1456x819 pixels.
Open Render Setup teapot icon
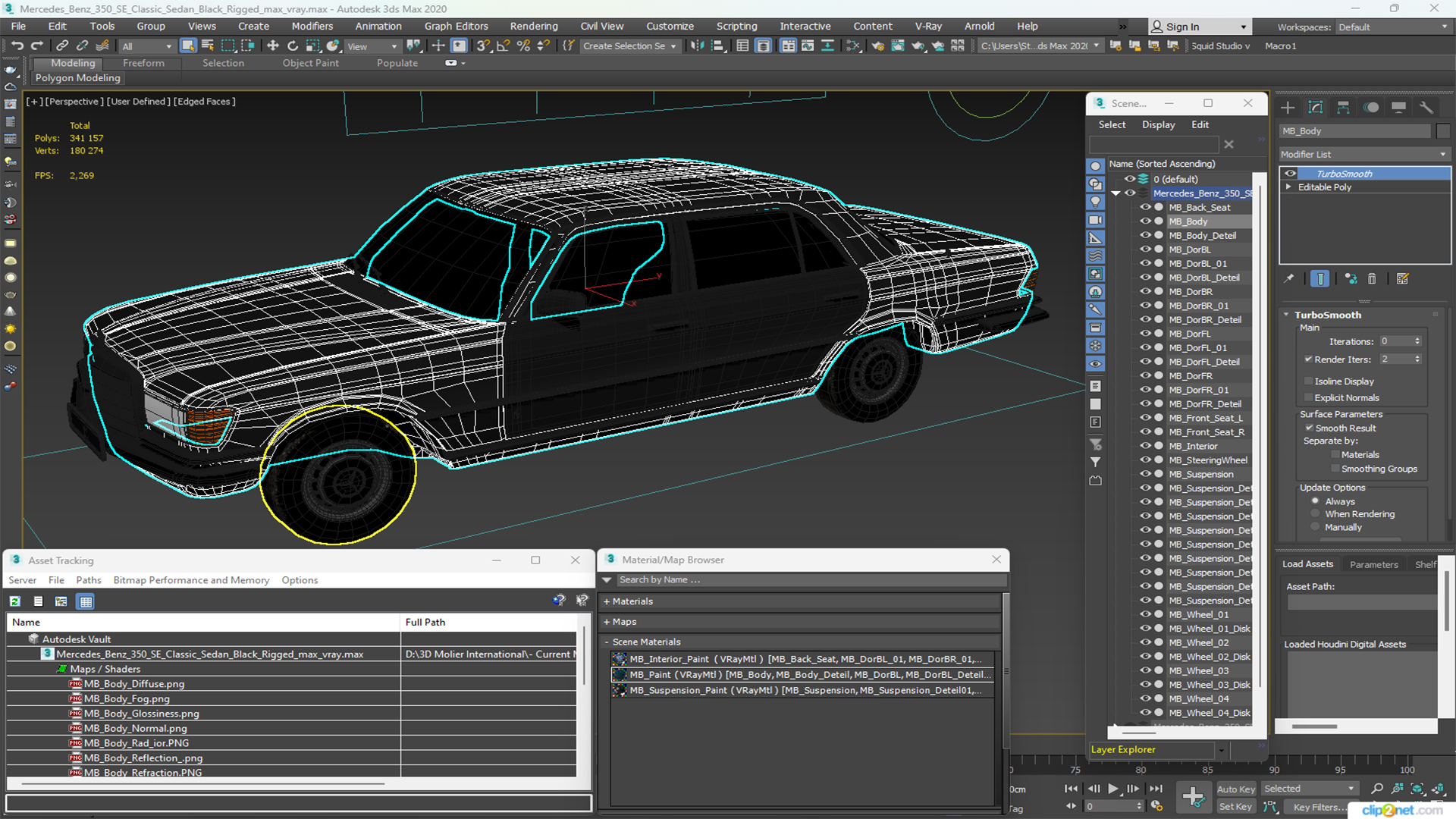[x=877, y=46]
